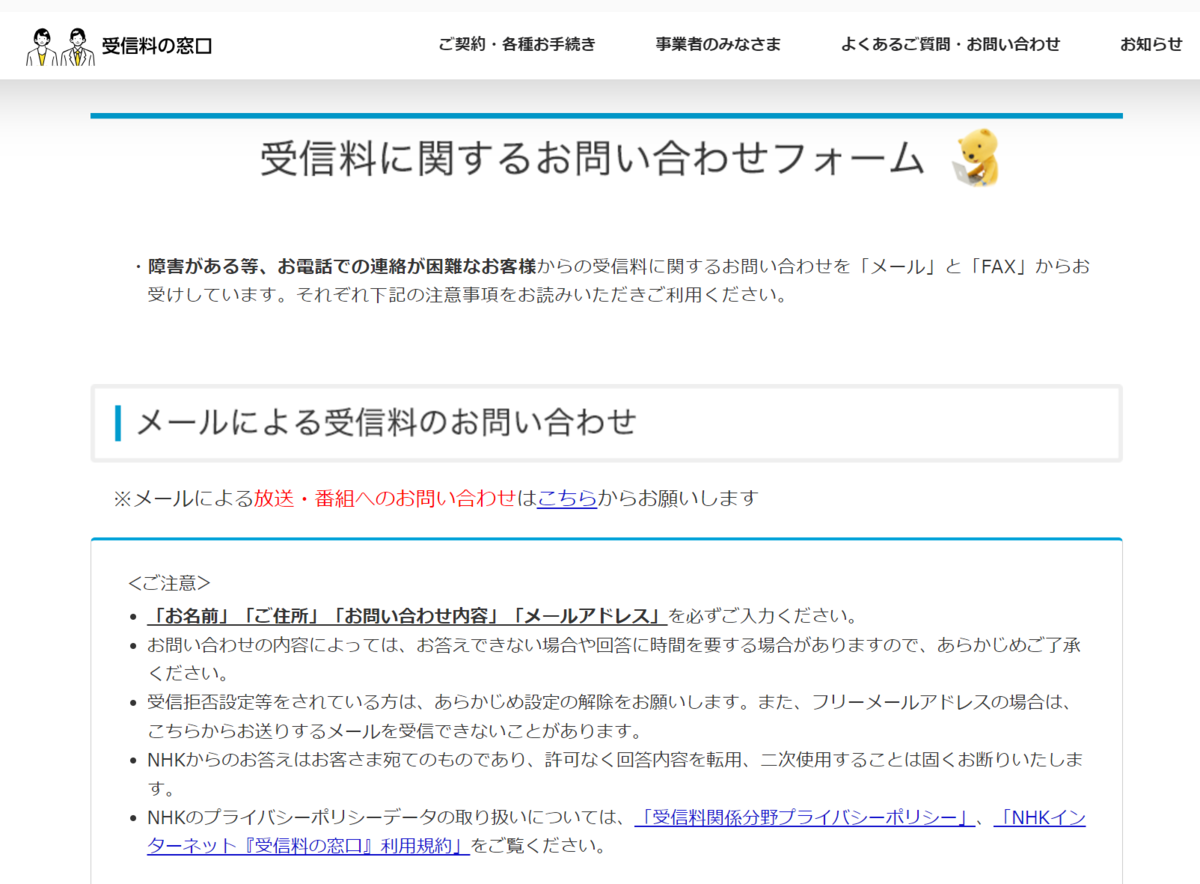This screenshot has height=884, width=1200.
Task: Click bold text 障害がある等、お電話での連絡が困難なお客様
Action: [x=342, y=267]
